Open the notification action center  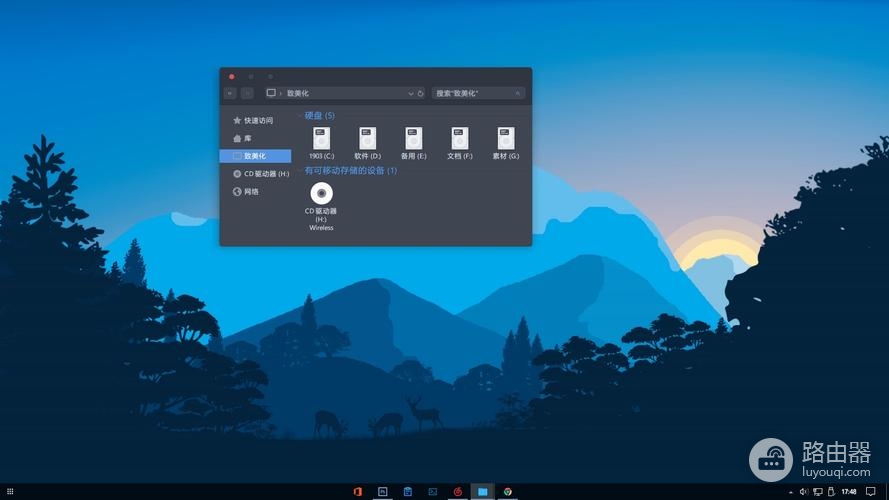pos(870,492)
